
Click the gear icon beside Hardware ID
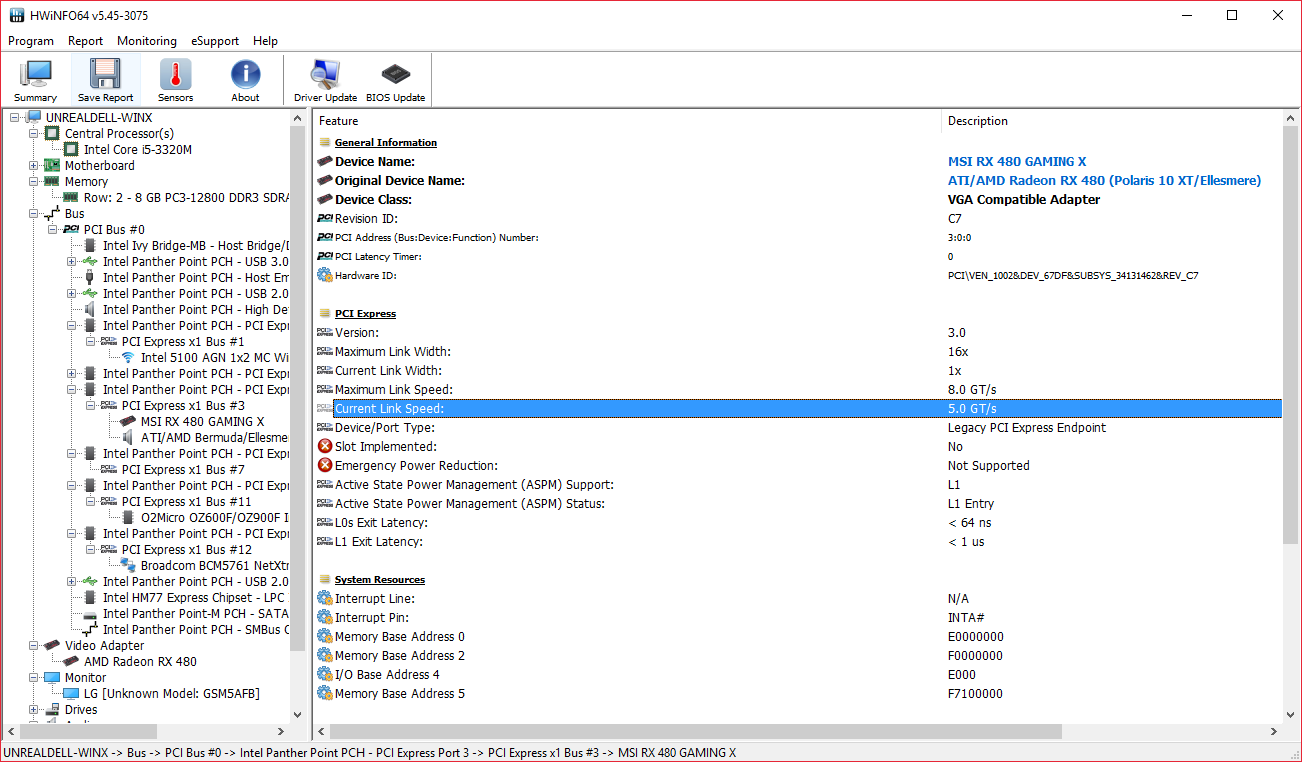pyautogui.click(x=325, y=275)
